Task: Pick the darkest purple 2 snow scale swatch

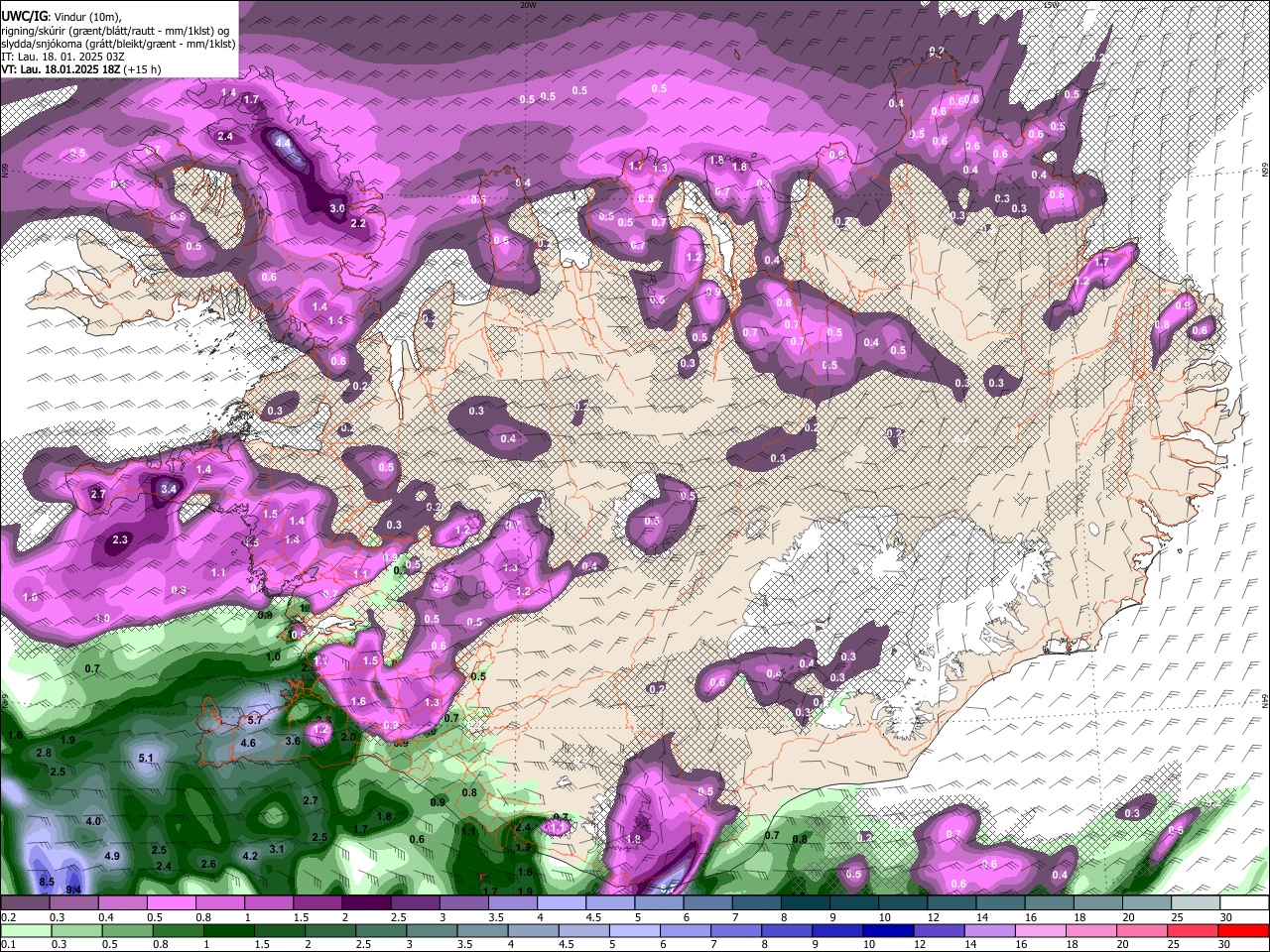Action: (x=365, y=903)
